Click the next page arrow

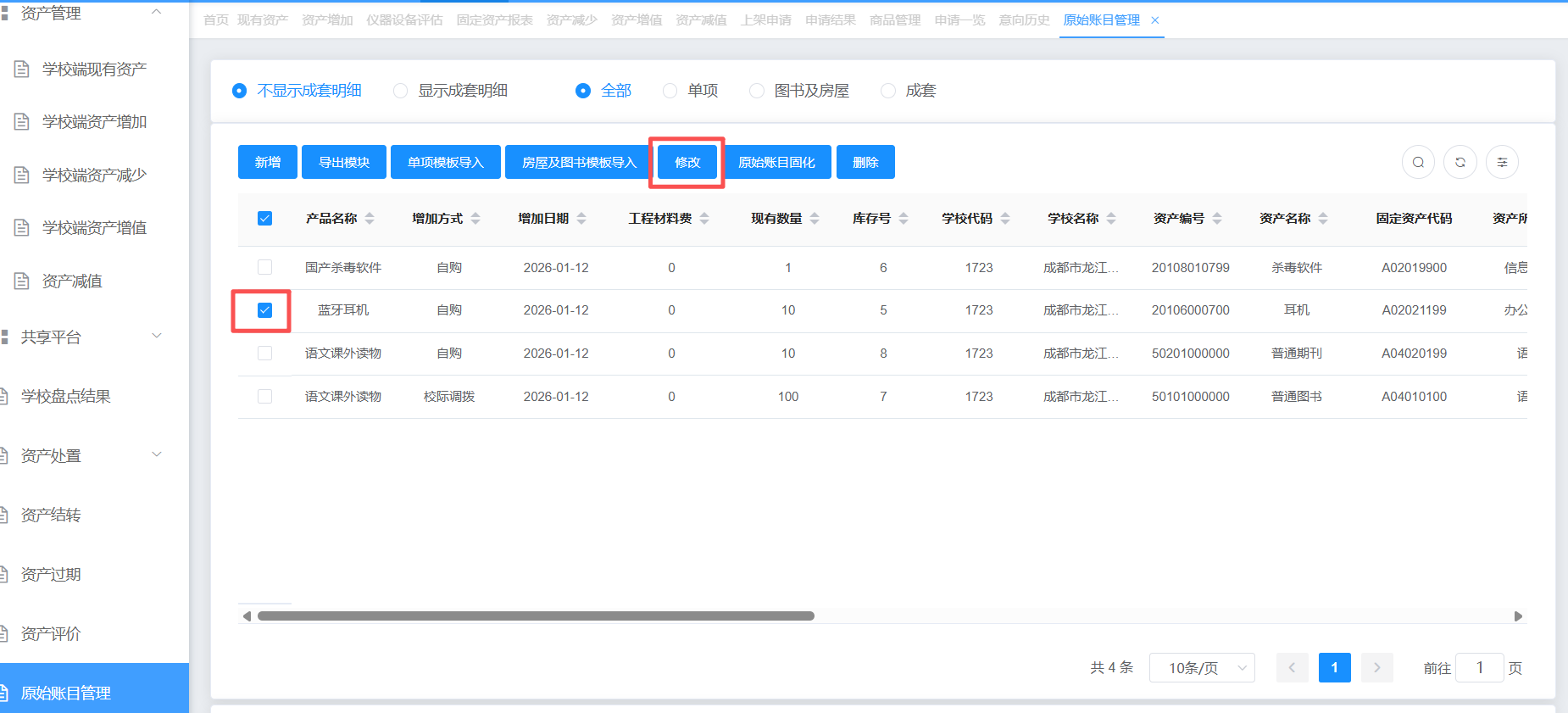click(1377, 668)
